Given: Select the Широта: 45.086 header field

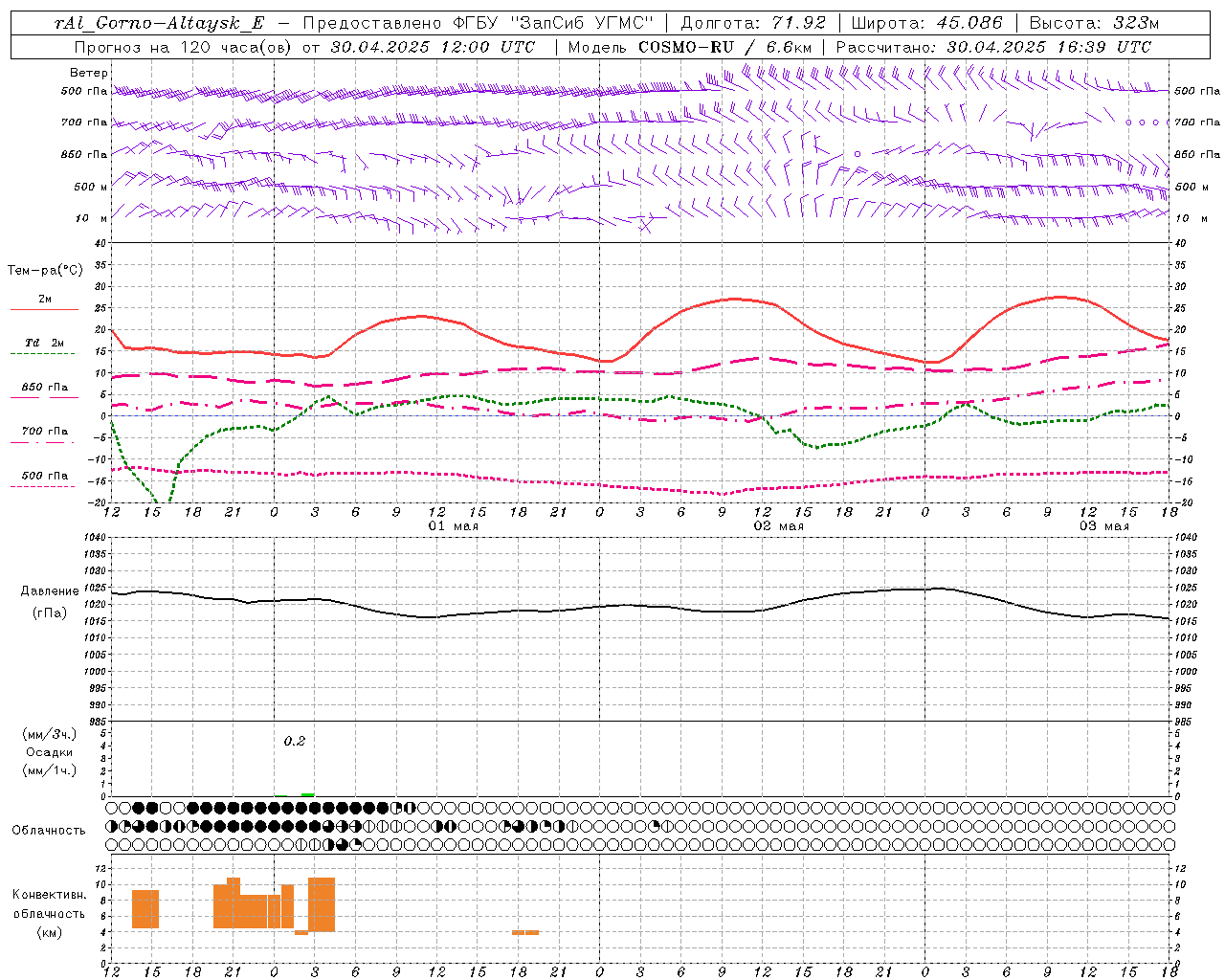Looking at the screenshot, I should 927,23.
